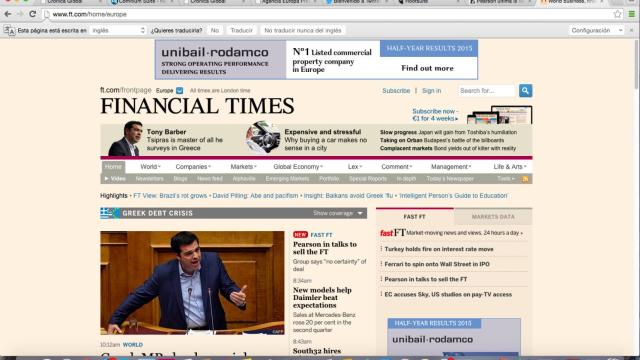
Task: Expand the Life & Arts menu
Action: [510, 167]
